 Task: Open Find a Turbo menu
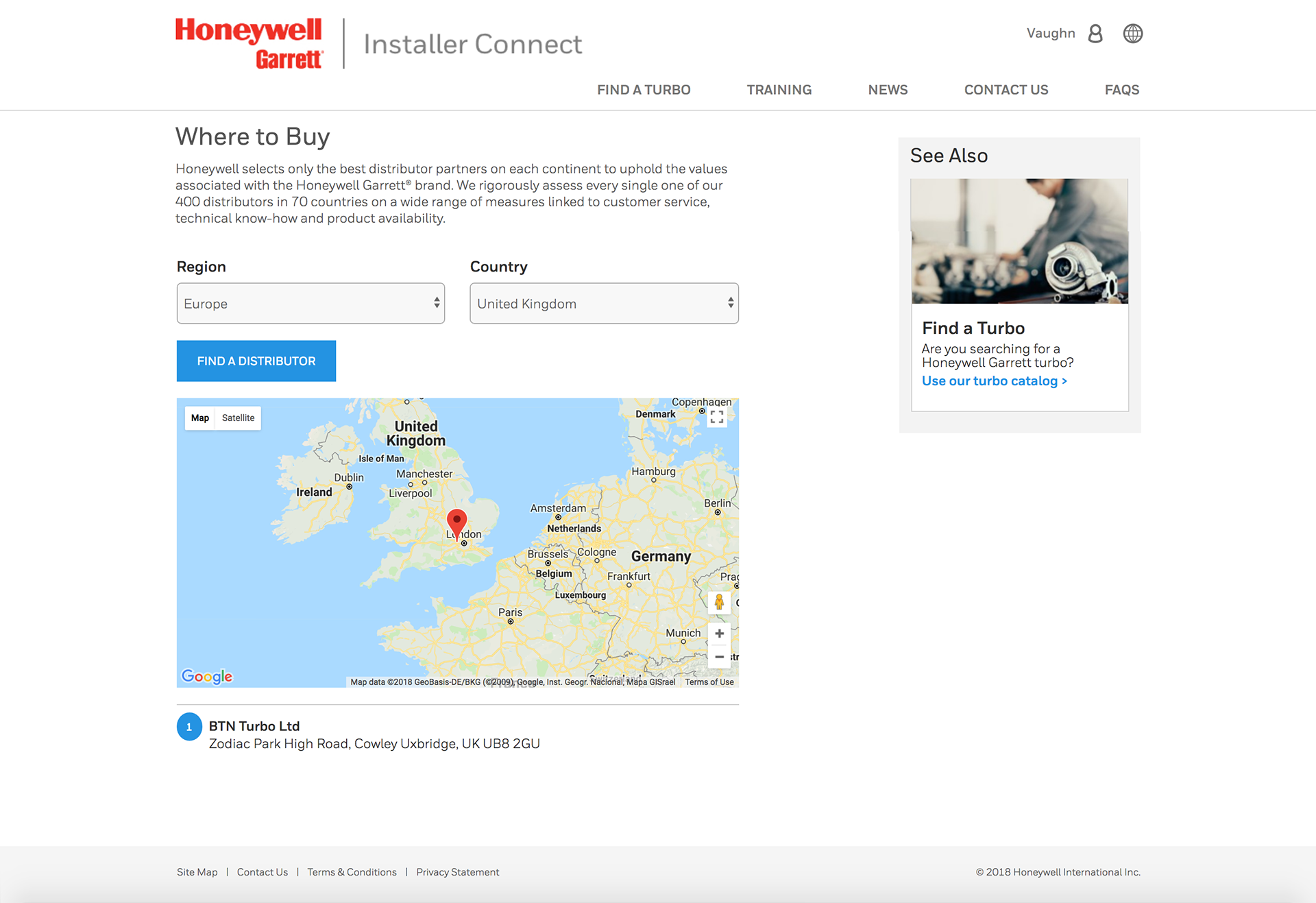tap(644, 90)
